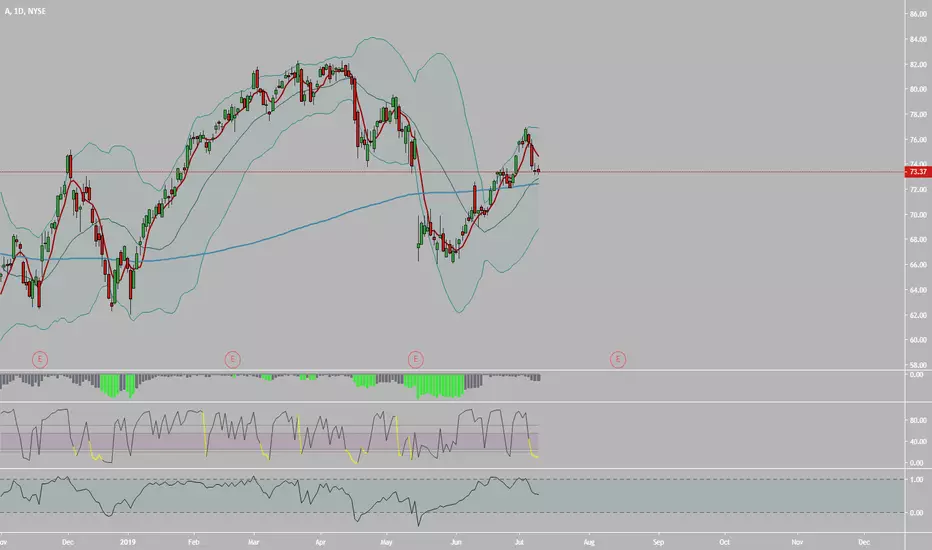Click the 86.00 price axis label
This screenshot has height=550, width=932.
click(918, 14)
